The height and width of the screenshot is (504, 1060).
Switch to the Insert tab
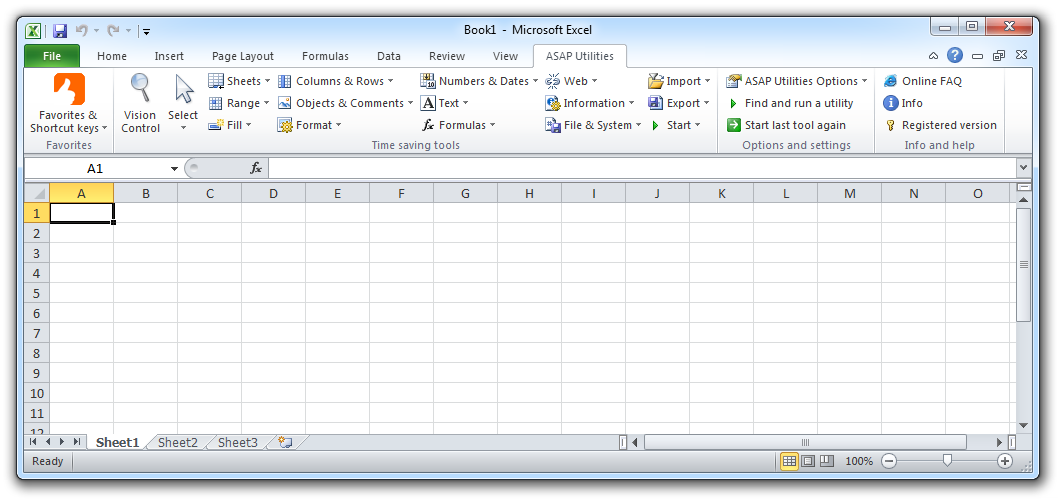point(169,56)
